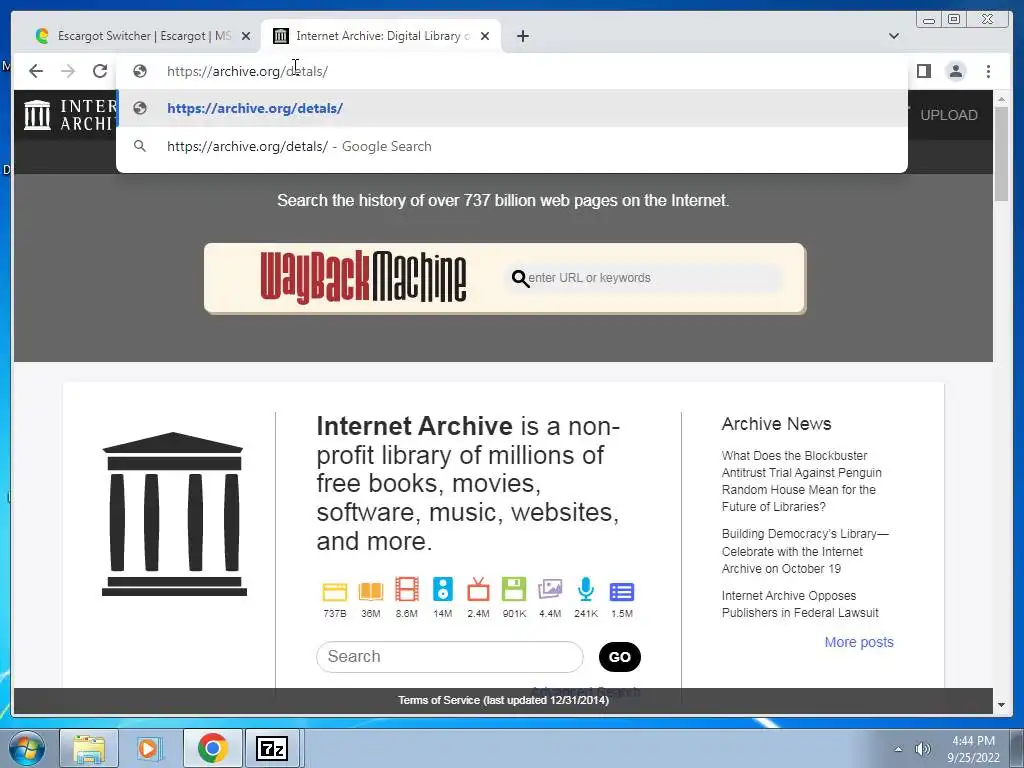This screenshot has height=768, width=1024.
Task: Click the archive Search input box
Action: 449,656
